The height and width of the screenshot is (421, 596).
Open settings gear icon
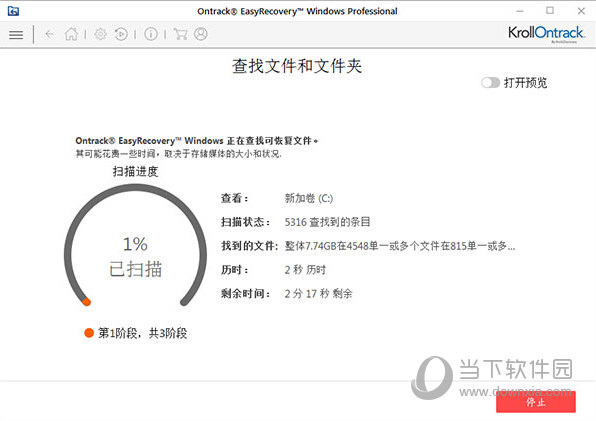pyautogui.click(x=100, y=34)
